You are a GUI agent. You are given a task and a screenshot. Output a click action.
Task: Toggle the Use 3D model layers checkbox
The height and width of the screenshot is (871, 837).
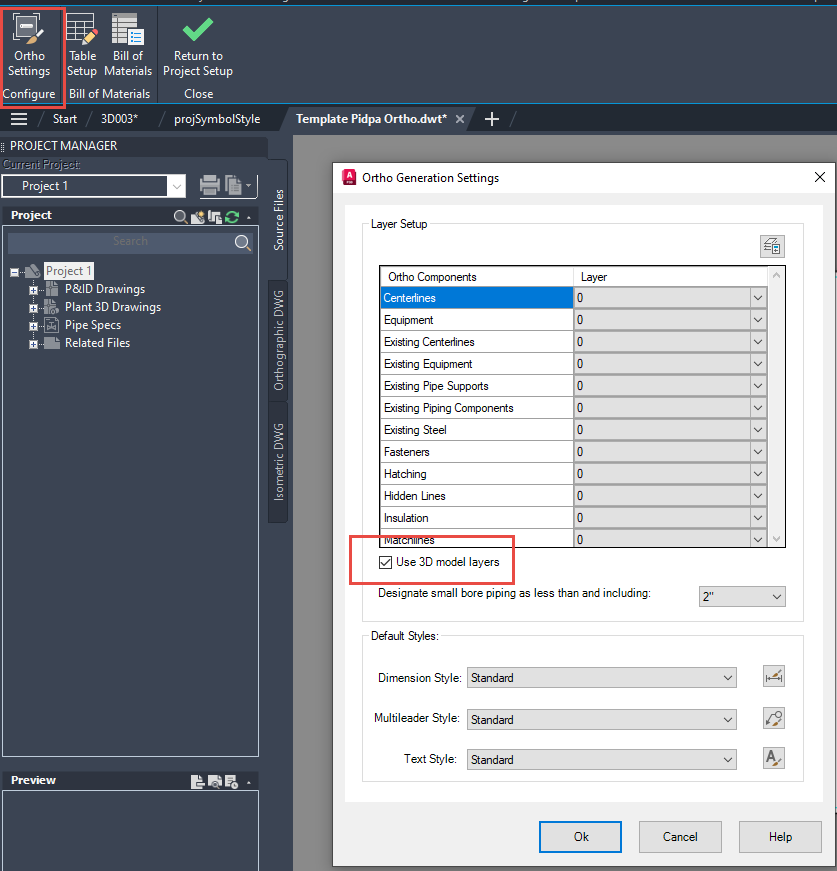[x=385, y=562]
